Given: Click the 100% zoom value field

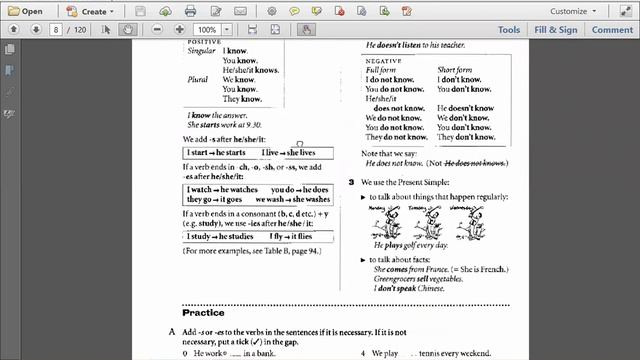Looking at the screenshot, I should pyautogui.click(x=207, y=30).
